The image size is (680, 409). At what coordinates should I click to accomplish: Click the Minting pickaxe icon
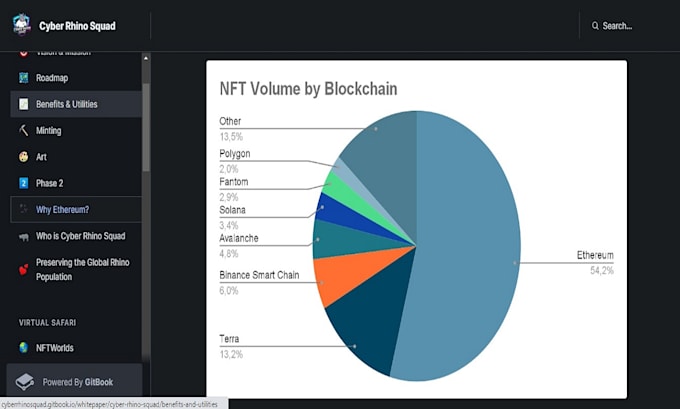23,130
